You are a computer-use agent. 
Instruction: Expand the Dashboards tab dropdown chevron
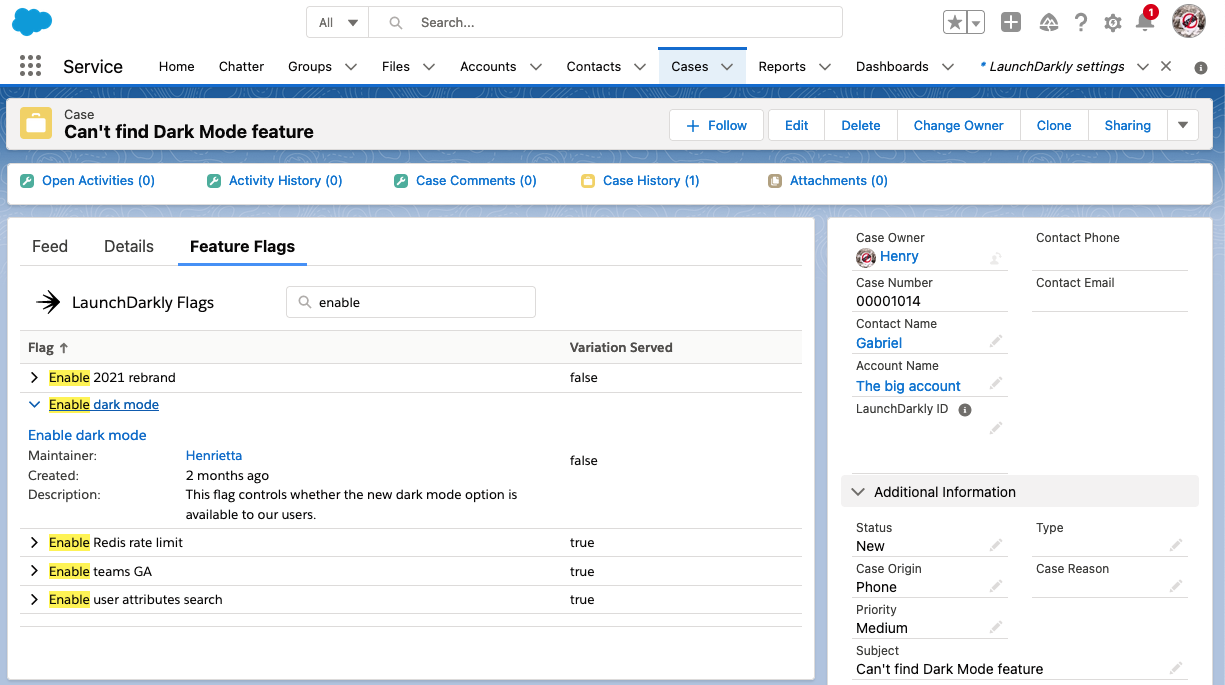point(947,67)
